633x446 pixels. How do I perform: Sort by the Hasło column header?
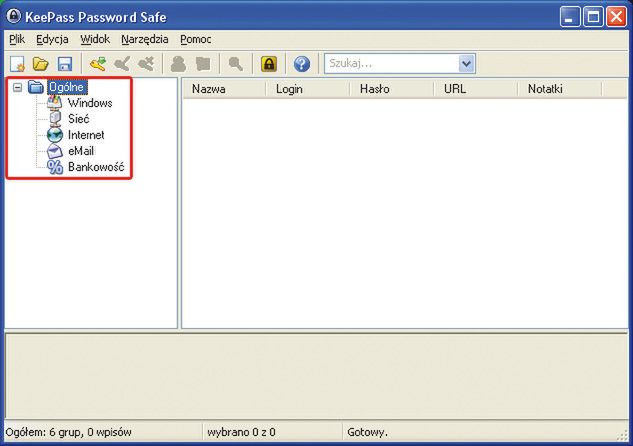[x=392, y=89]
